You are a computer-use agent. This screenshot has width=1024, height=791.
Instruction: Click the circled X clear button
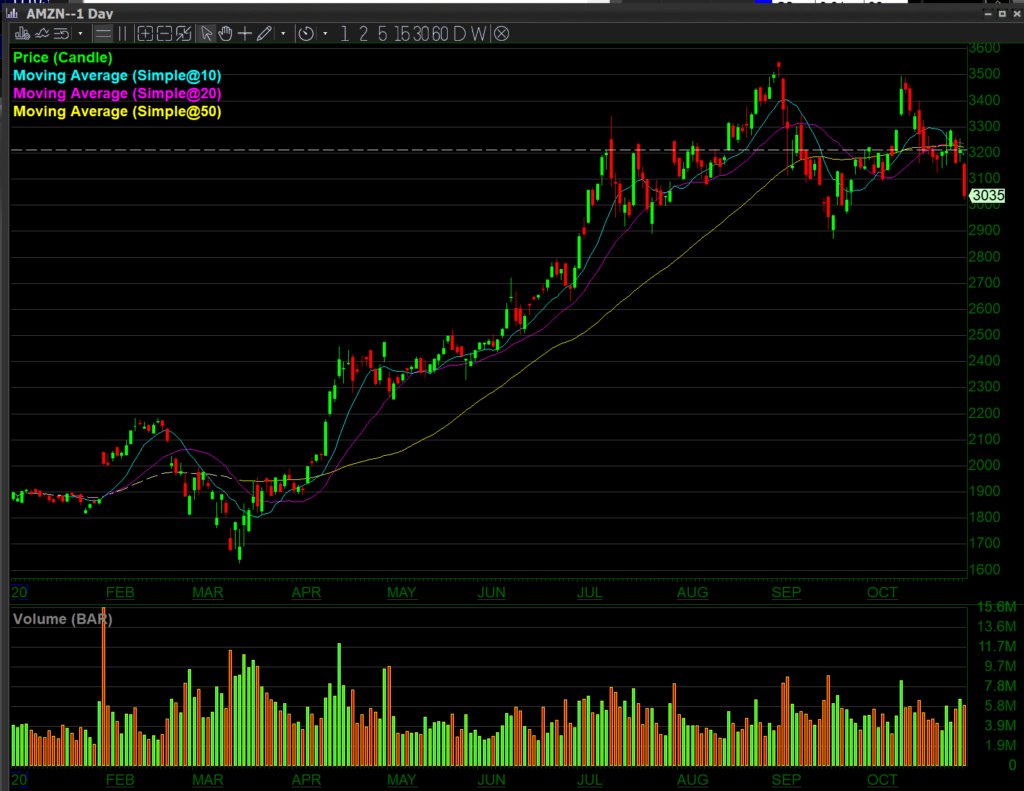click(x=501, y=34)
